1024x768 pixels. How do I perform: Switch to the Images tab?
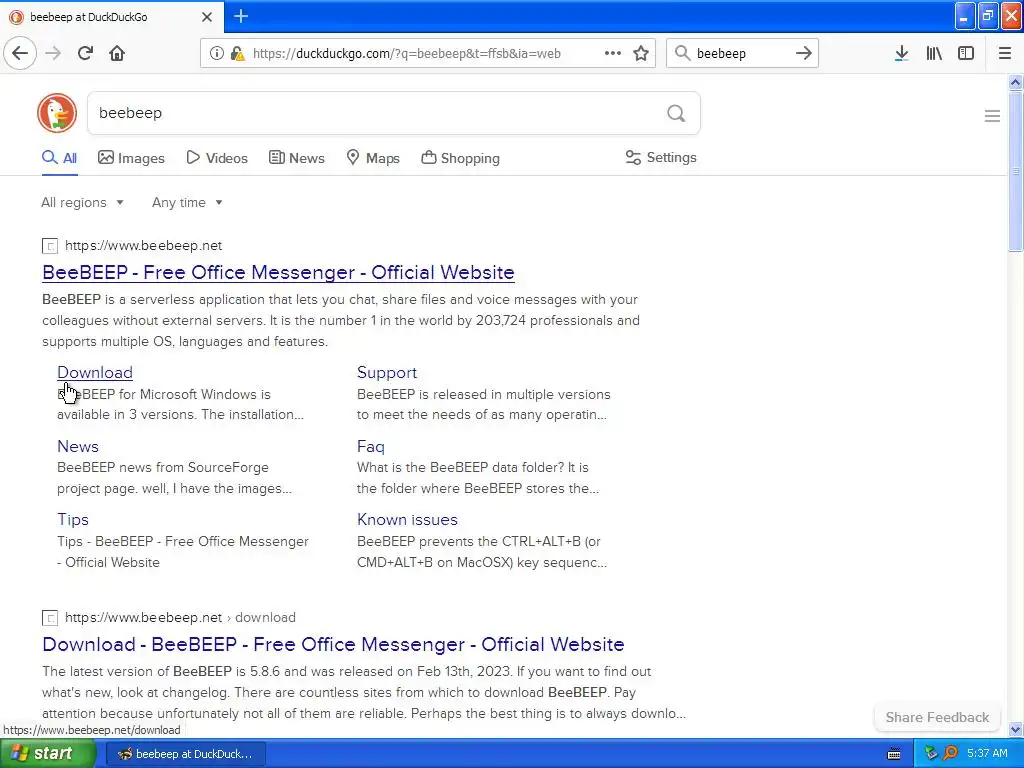point(131,158)
